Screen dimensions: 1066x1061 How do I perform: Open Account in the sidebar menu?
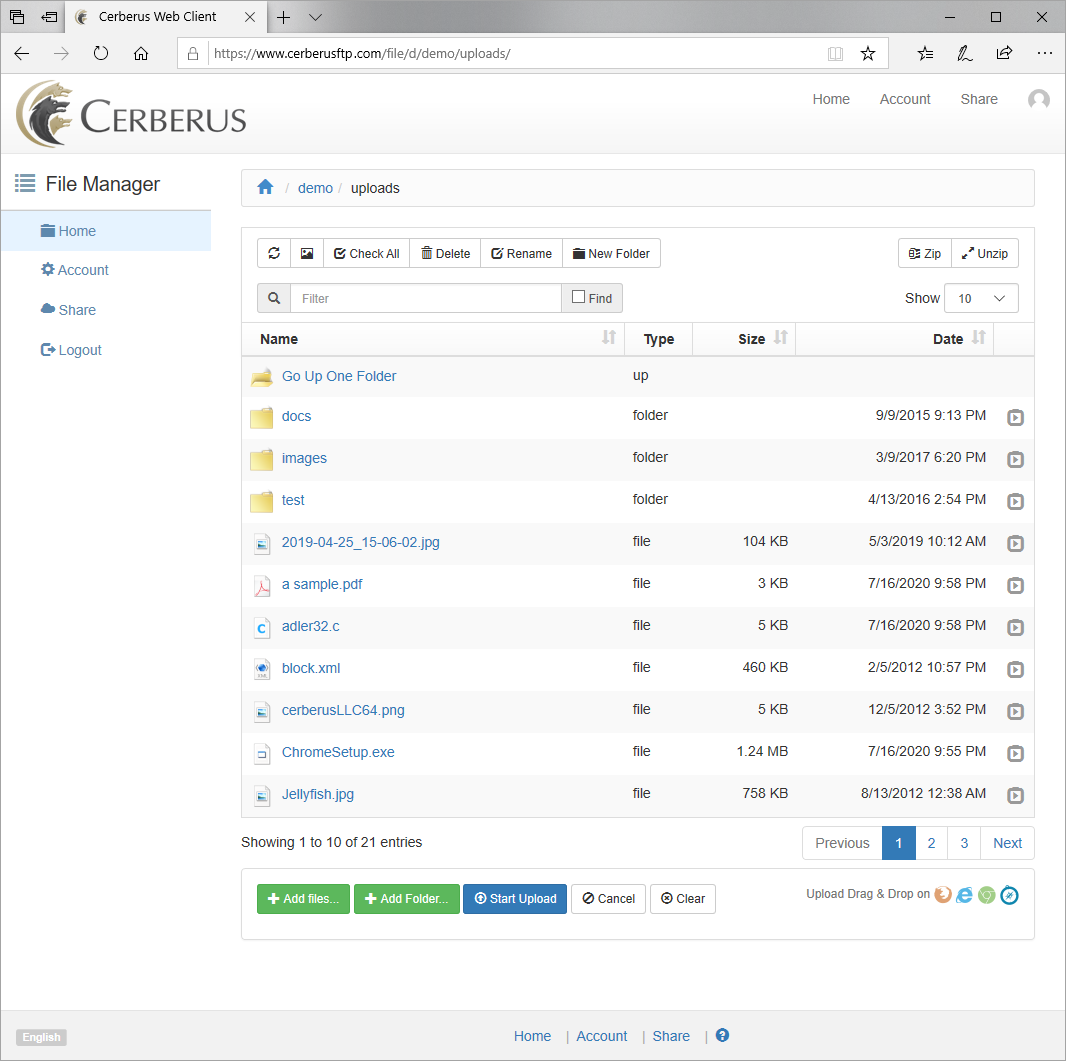83,271
